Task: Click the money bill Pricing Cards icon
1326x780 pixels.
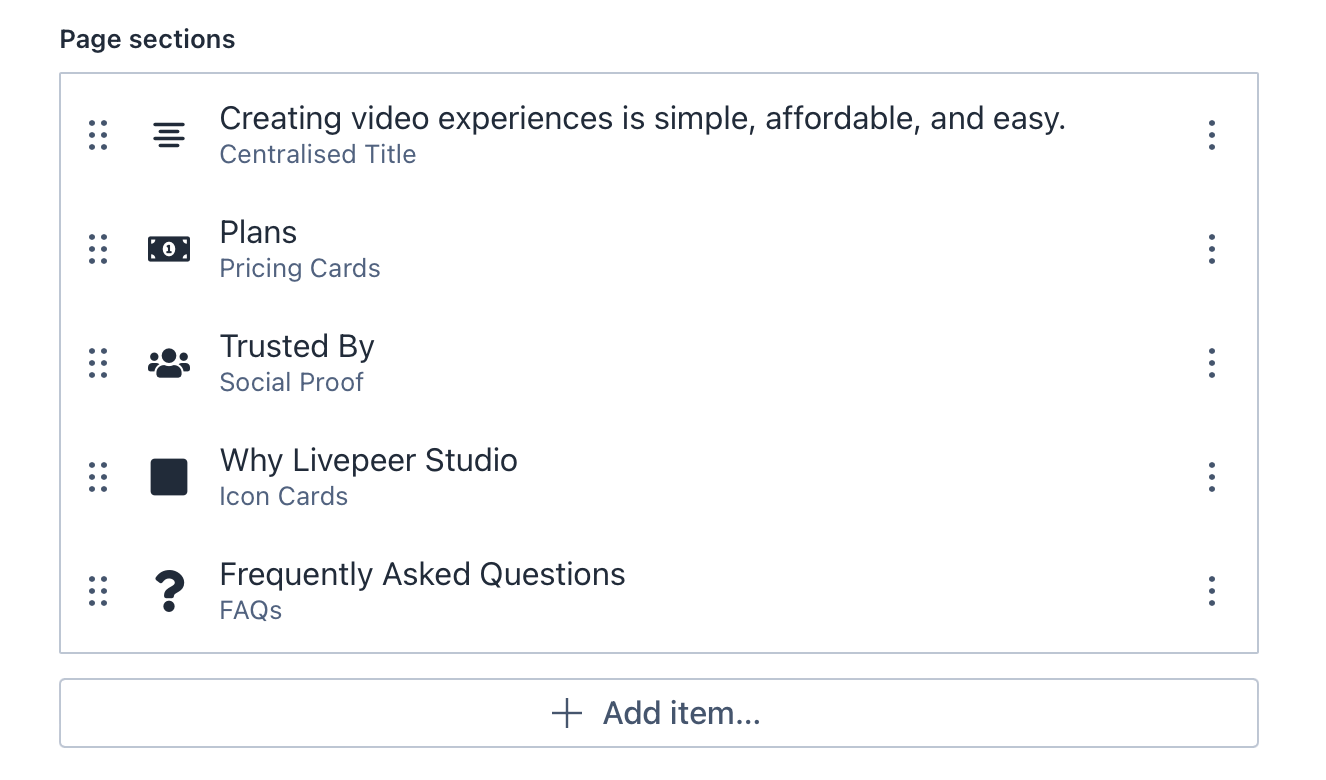Action: click(169, 249)
